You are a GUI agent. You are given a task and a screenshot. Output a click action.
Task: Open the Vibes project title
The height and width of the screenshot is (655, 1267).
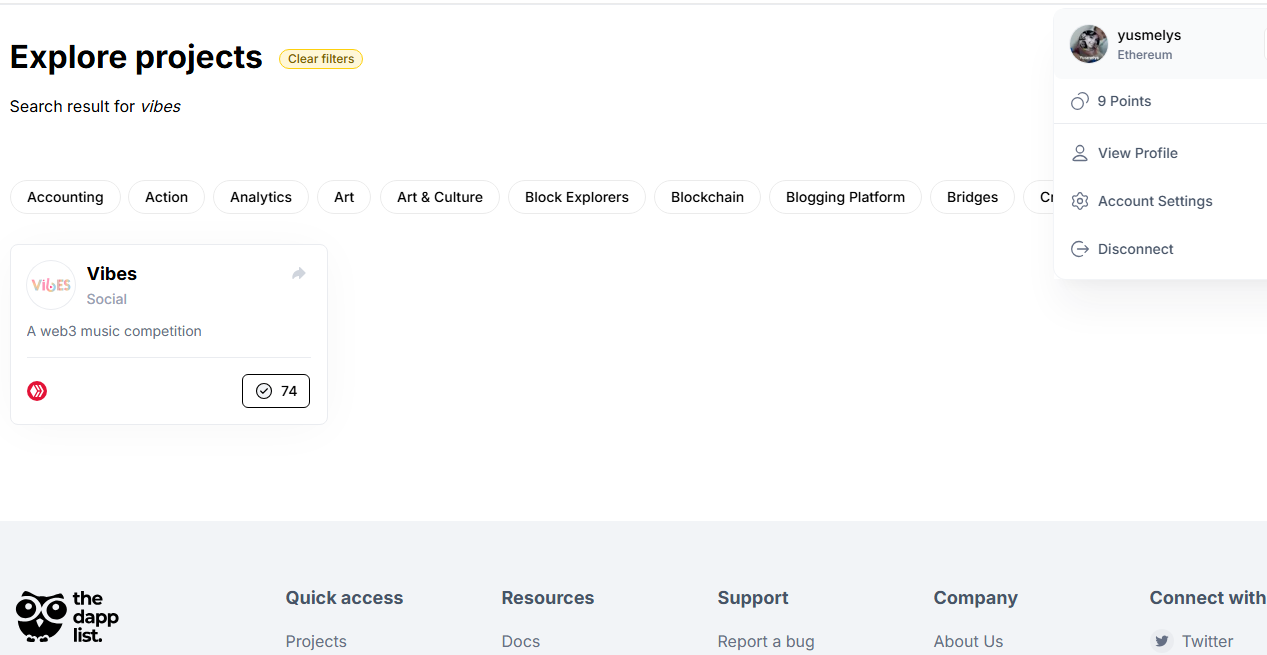pos(112,273)
